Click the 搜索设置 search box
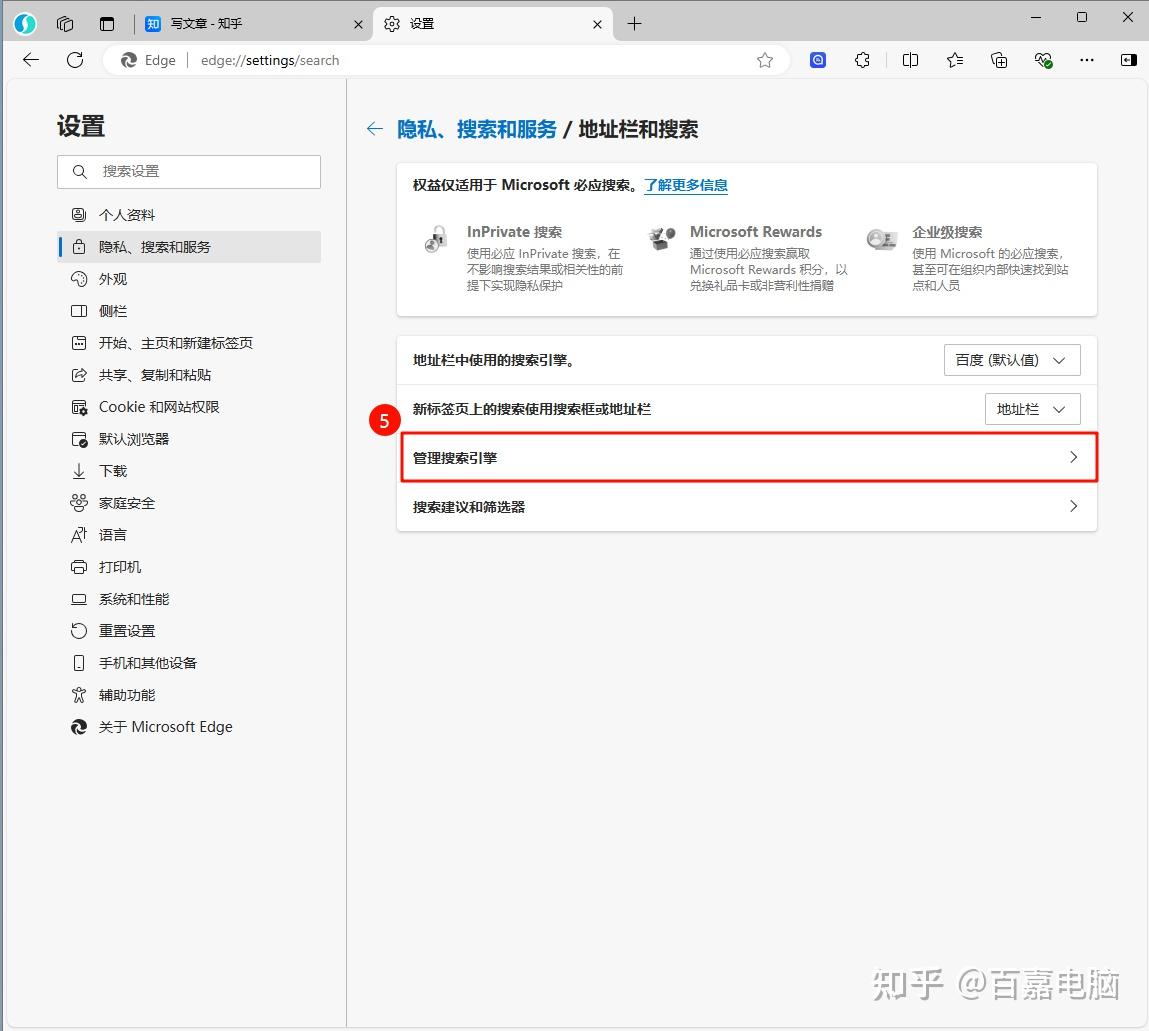The width and height of the screenshot is (1149, 1031). pyautogui.click(x=189, y=171)
